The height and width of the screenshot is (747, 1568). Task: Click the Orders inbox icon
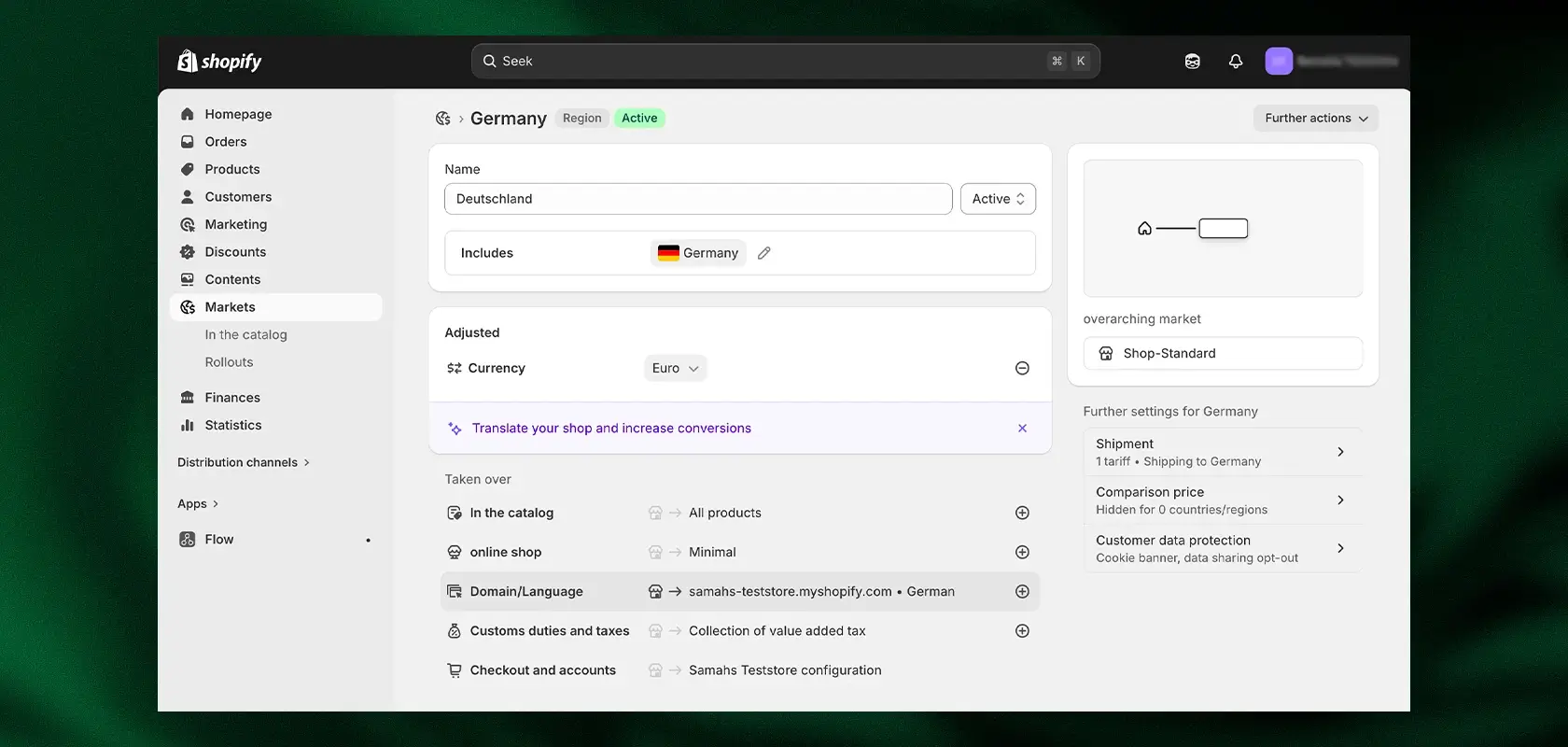188,142
